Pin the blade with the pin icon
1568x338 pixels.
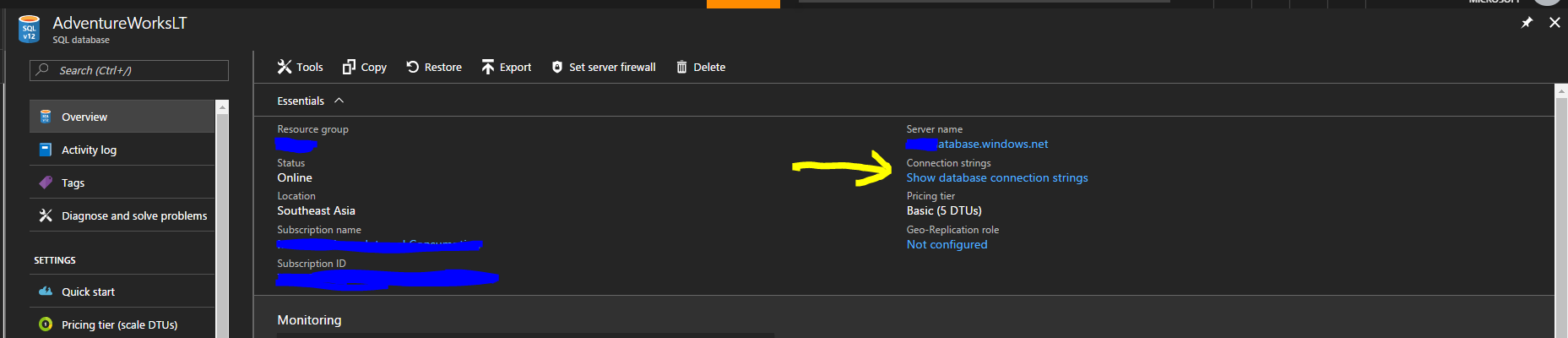[x=1527, y=23]
